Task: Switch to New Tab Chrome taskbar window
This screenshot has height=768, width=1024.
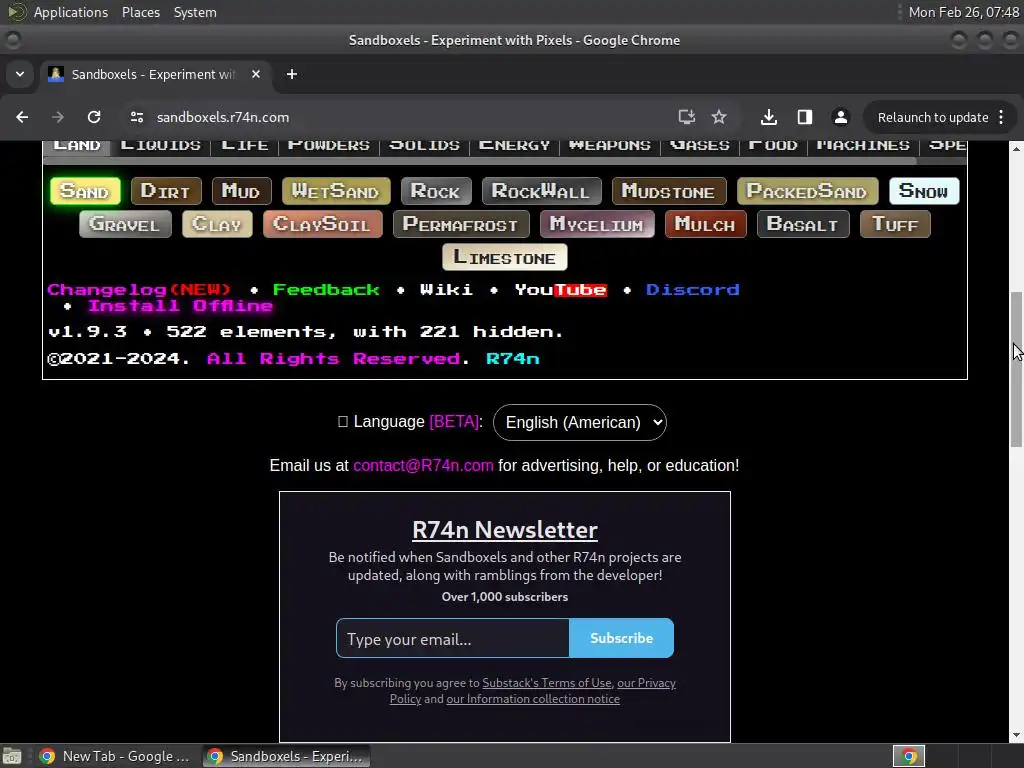Action: pos(115,756)
